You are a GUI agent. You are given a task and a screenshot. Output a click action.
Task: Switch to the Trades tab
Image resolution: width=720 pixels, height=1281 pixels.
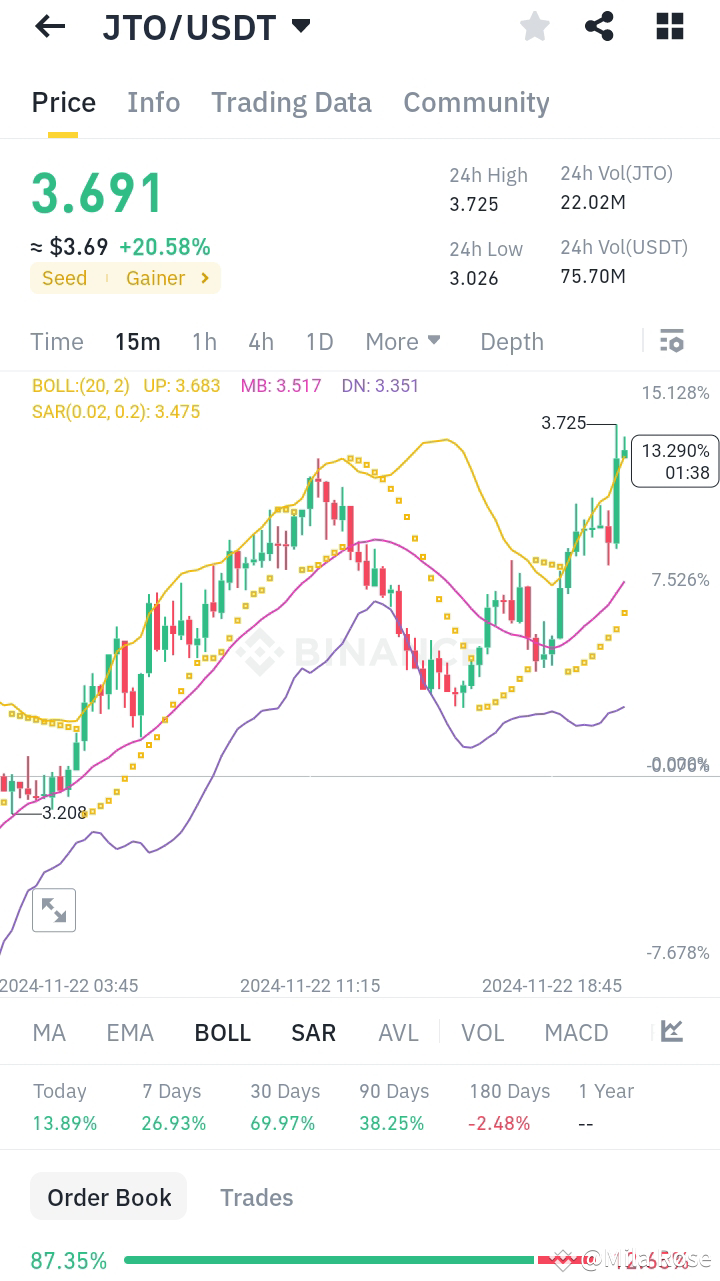pos(256,1197)
